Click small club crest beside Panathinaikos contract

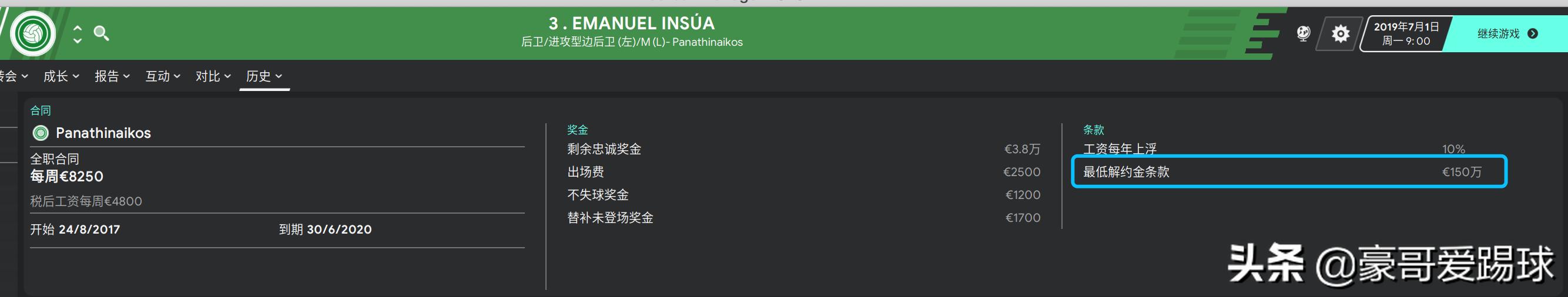(x=40, y=133)
